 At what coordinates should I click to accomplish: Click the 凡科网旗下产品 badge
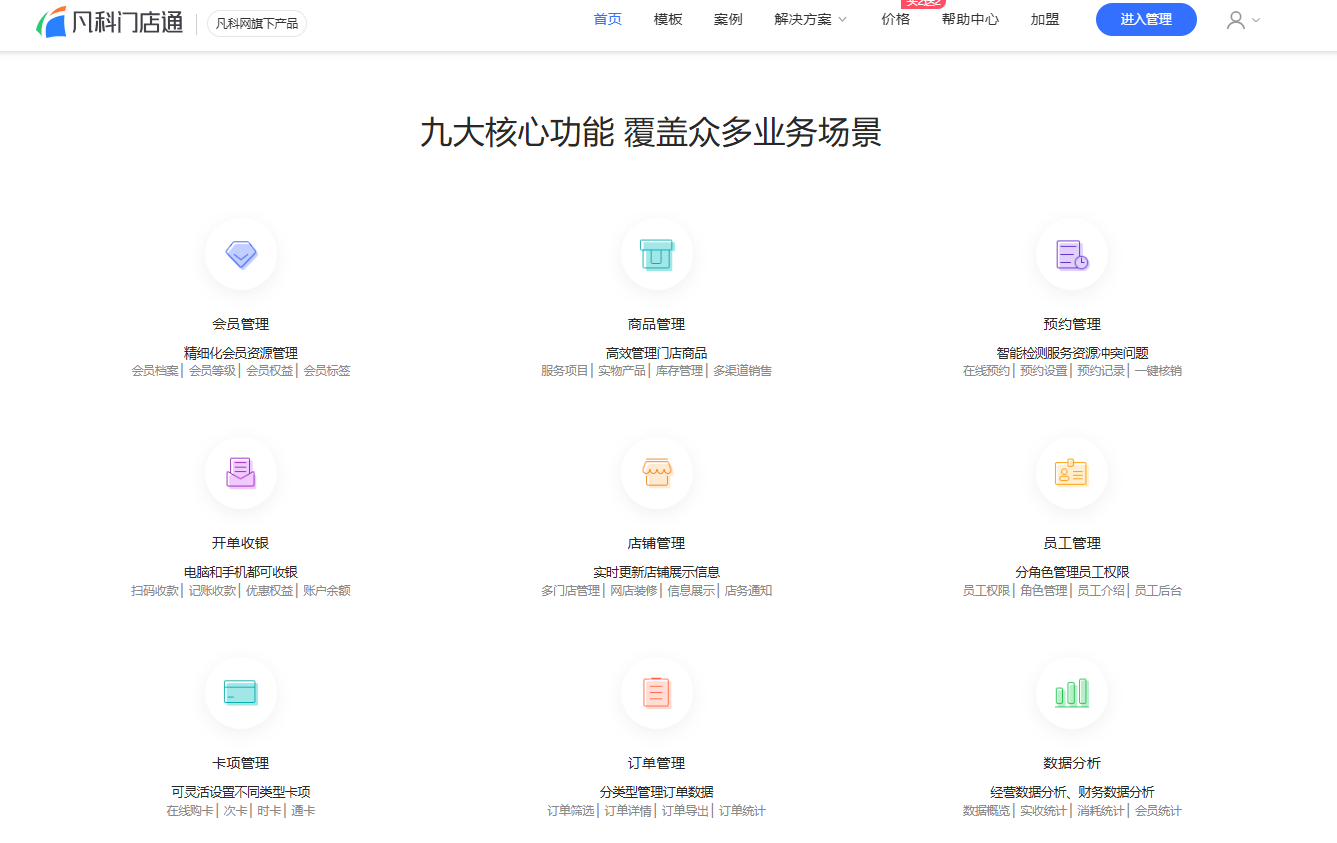257,23
